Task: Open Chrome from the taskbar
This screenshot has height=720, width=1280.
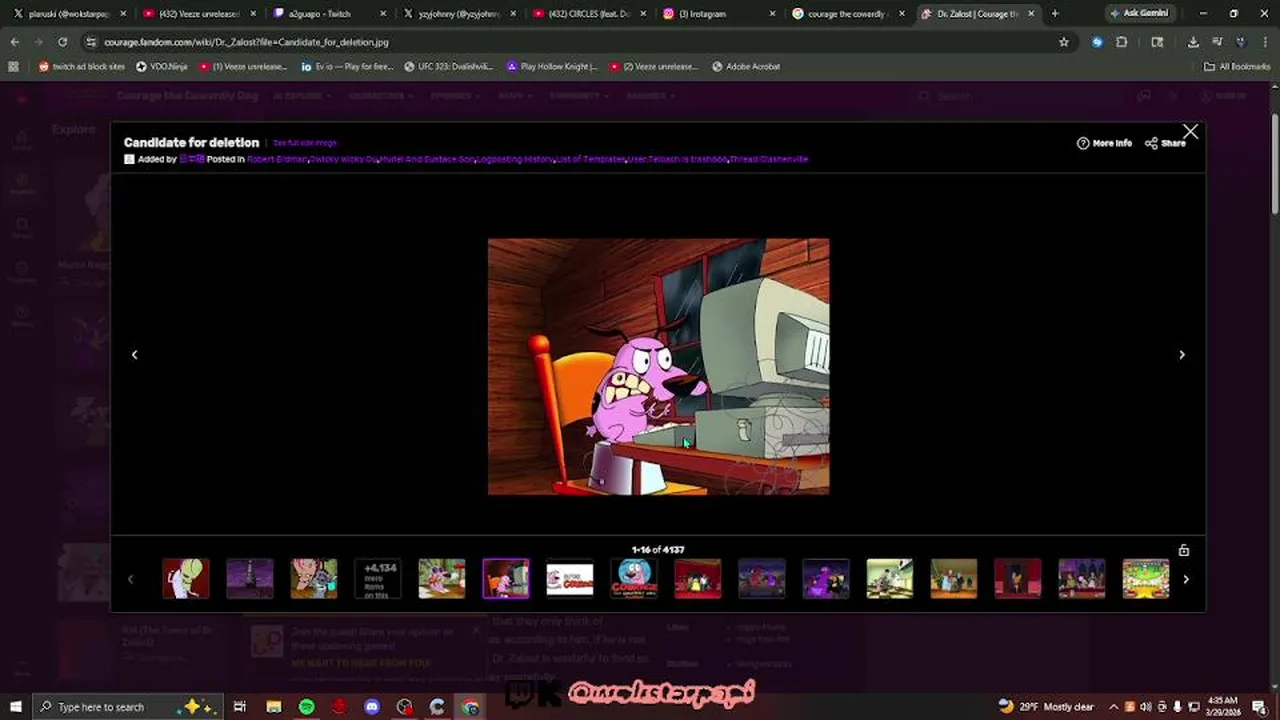Action: [470, 706]
